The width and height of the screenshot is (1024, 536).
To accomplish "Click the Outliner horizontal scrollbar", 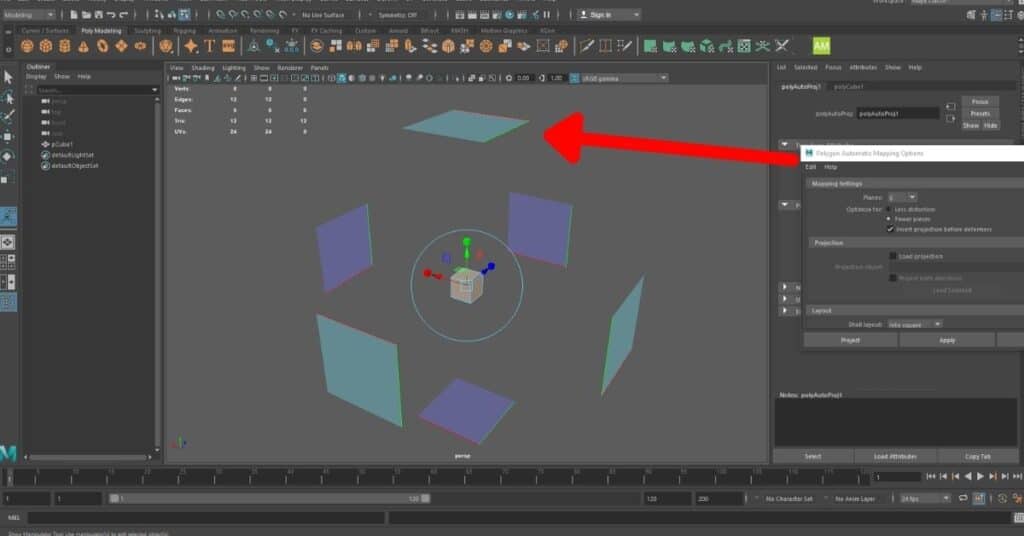I will [90, 458].
